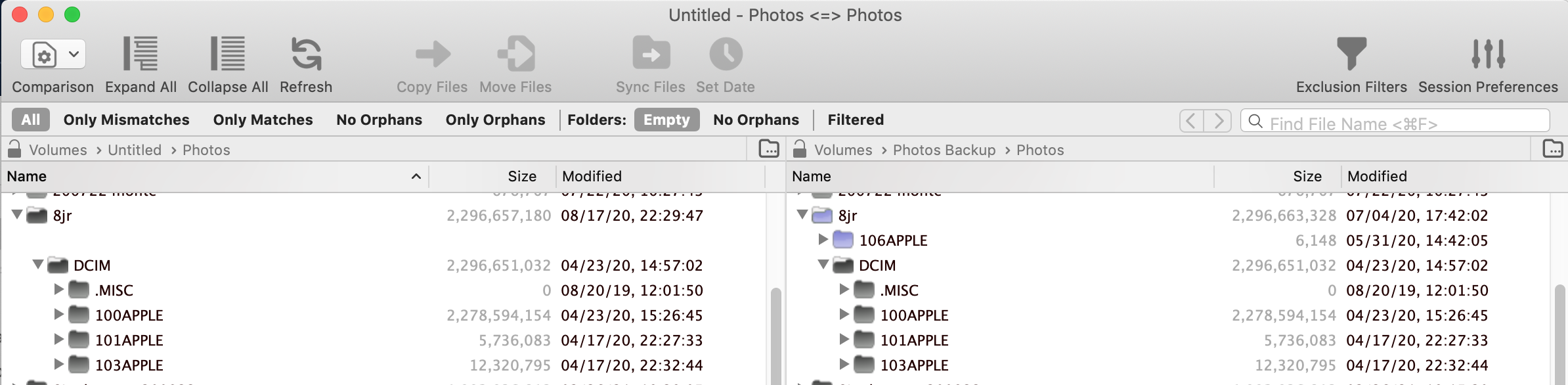Expand the 106APPLE folder in right pane
The height and width of the screenshot is (385, 1568).
coord(823,240)
